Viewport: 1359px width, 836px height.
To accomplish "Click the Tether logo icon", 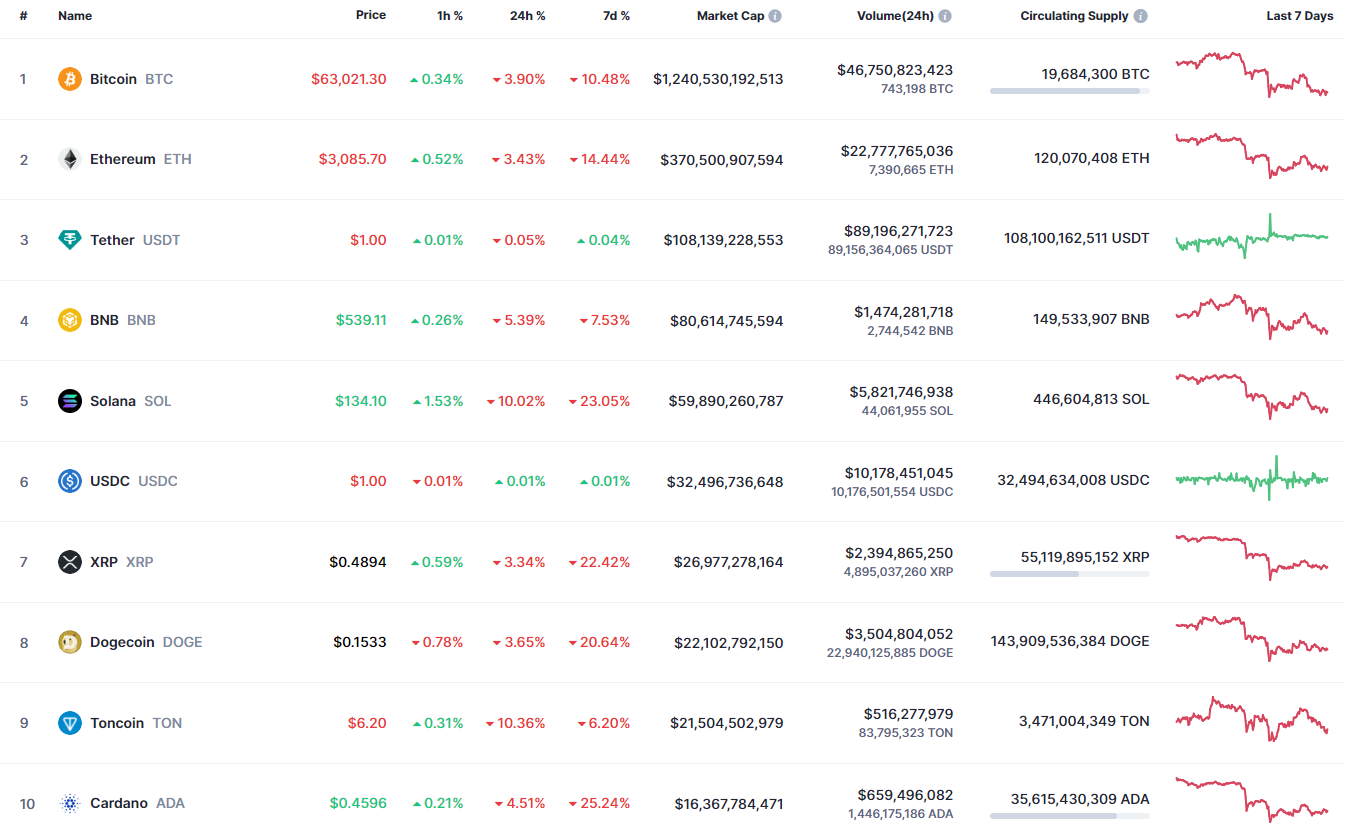I will pyautogui.click(x=70, y=240).
